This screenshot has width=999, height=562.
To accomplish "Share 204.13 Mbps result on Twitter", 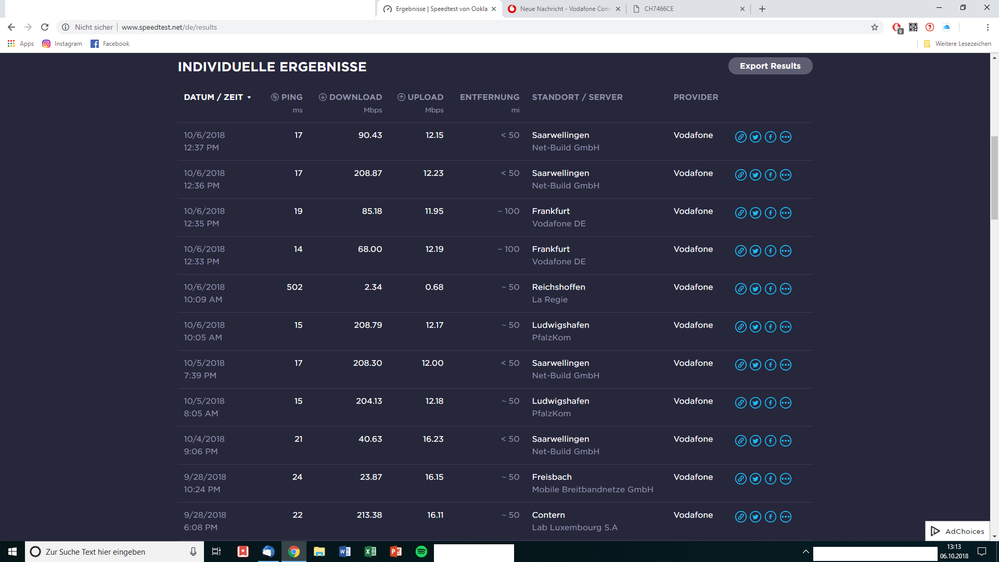I will pyautogui.click(x=756, y=403).
